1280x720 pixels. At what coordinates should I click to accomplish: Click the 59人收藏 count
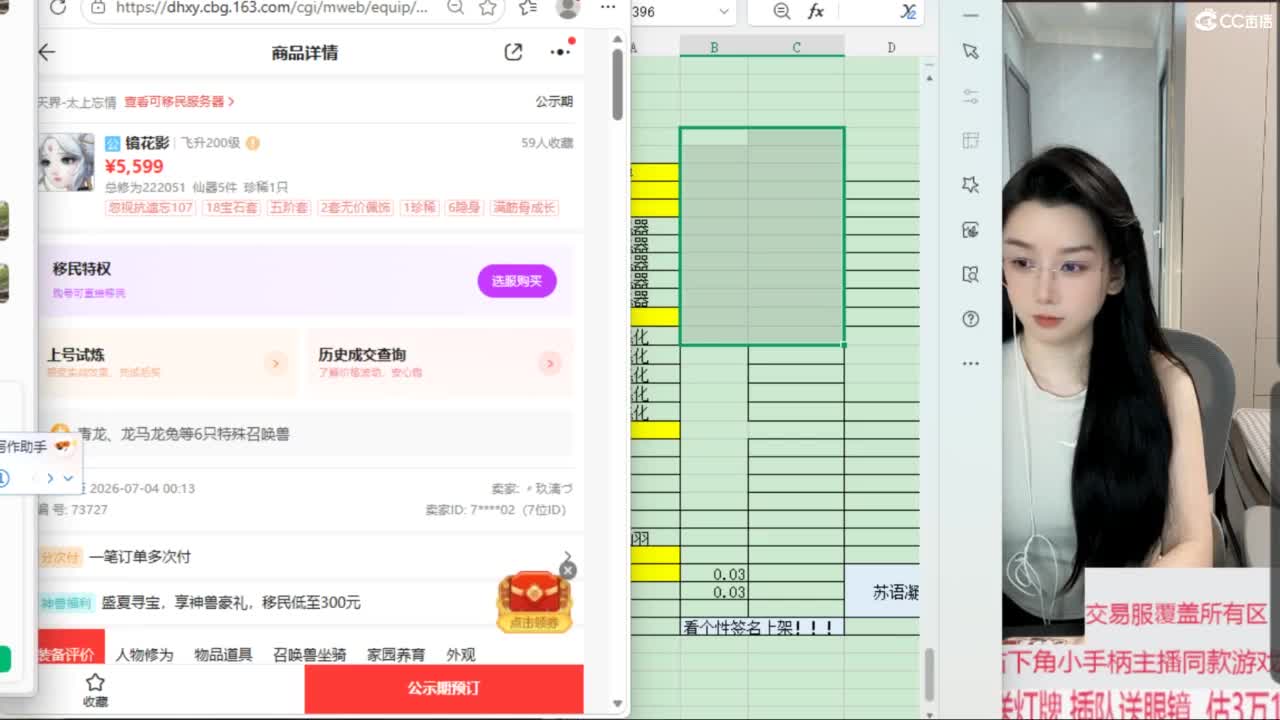pos(547,143)
